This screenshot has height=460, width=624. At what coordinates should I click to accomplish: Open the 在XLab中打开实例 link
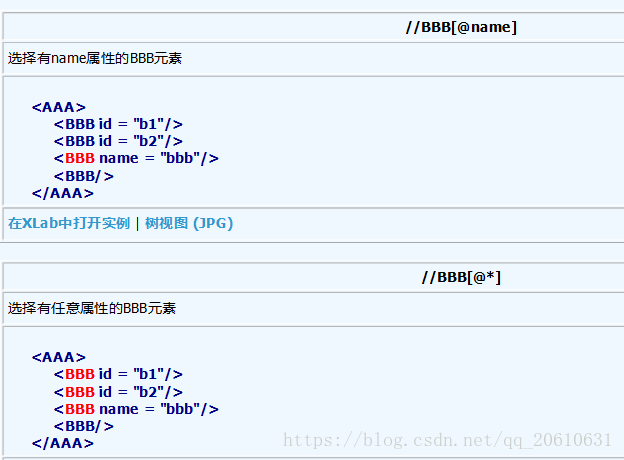click(x=69, y=223)
